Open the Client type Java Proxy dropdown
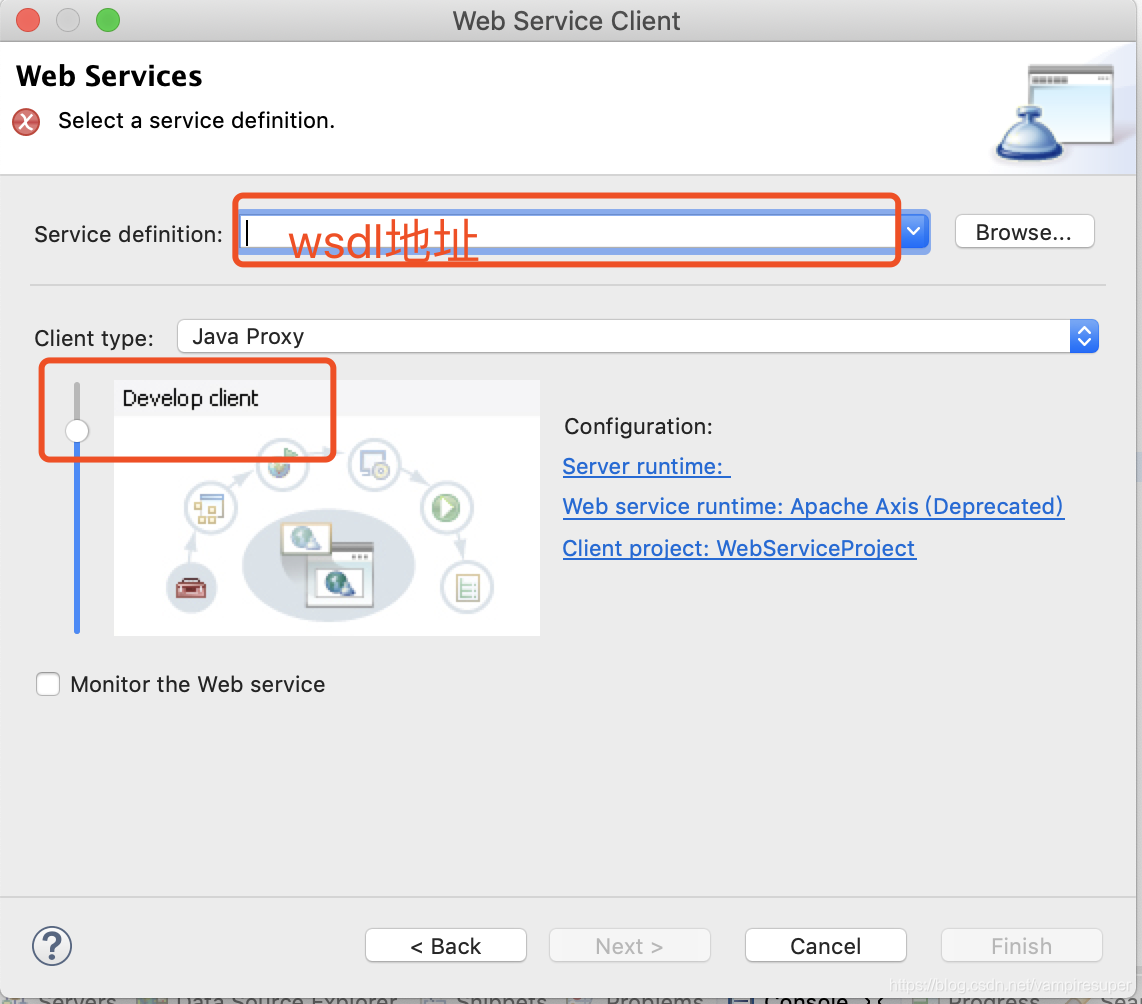Image resolution: width=1142 pixels, height=1004 pixels. point(1084,336)
